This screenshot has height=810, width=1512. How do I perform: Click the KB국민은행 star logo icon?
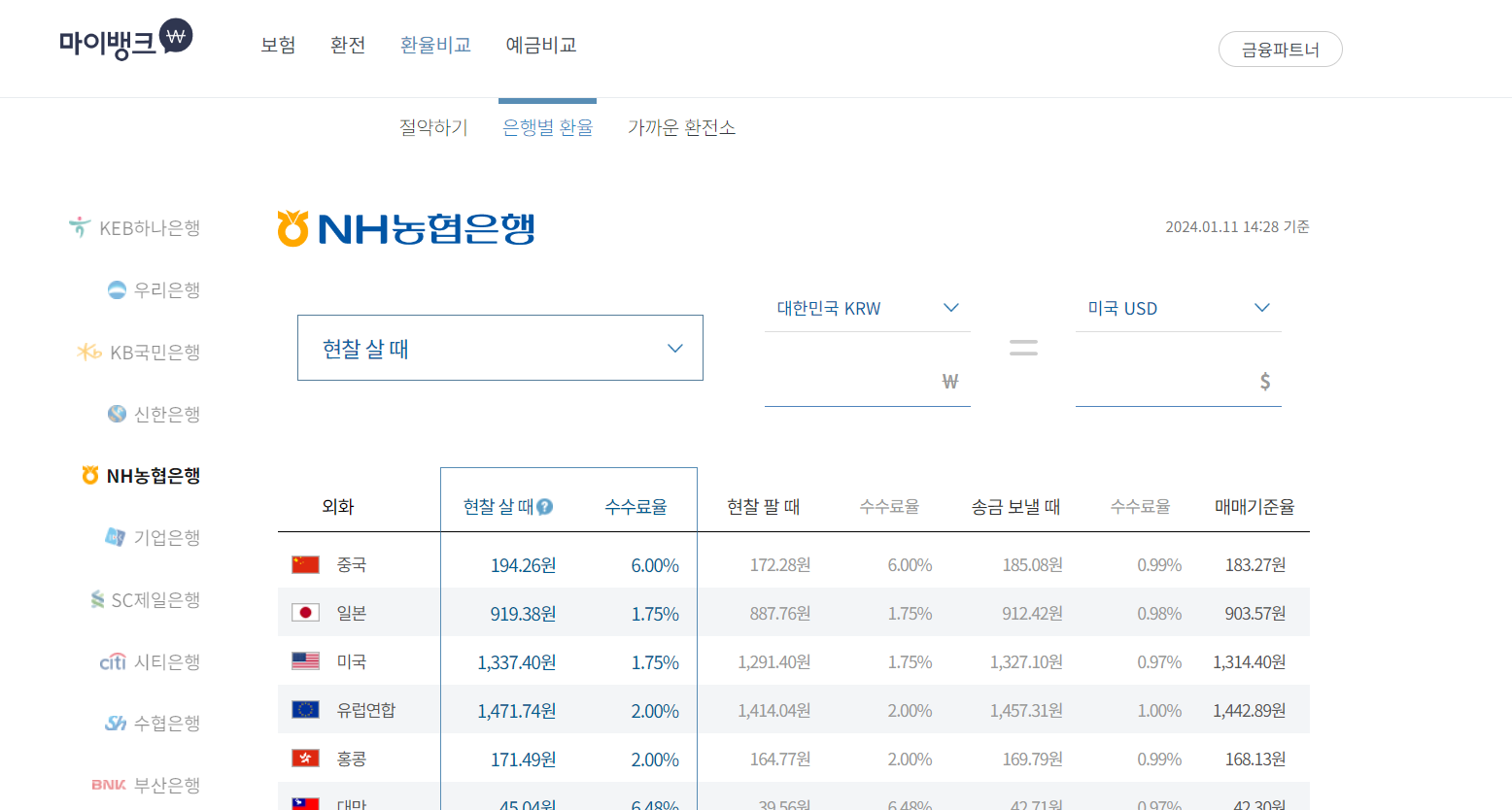click(89, 352)
